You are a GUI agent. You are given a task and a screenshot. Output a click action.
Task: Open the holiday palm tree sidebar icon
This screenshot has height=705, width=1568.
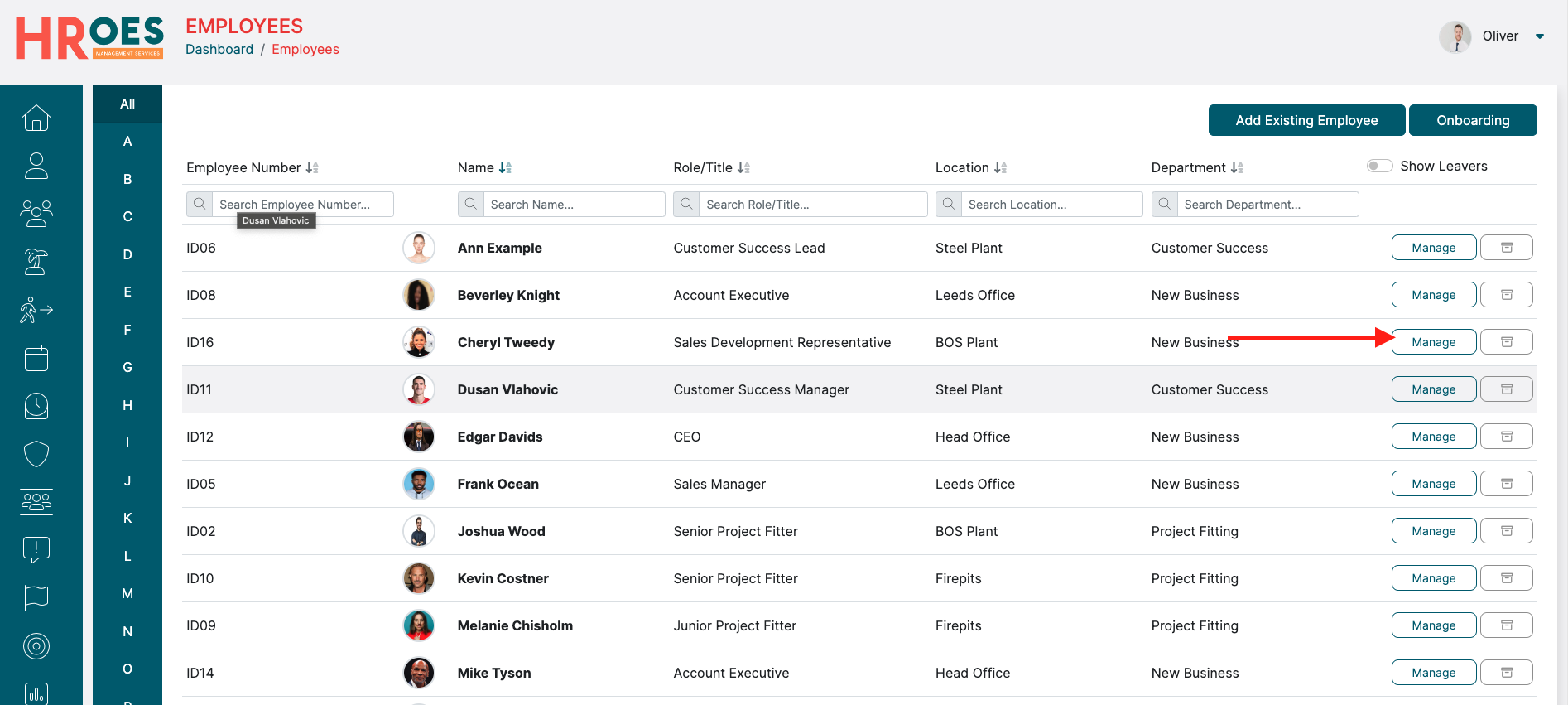click(36, 262)
